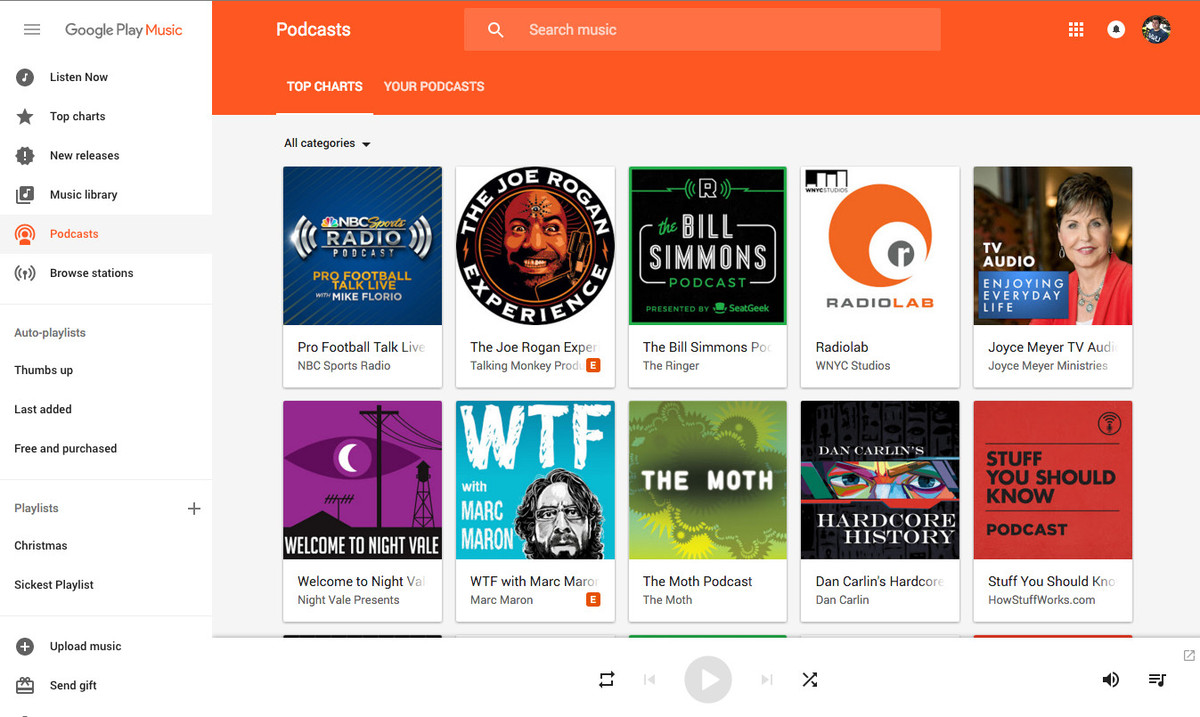Viewport: 1200px width, 717px height.
Task: Open Stuff You Should Know artwork
Action: point(1053,480)
